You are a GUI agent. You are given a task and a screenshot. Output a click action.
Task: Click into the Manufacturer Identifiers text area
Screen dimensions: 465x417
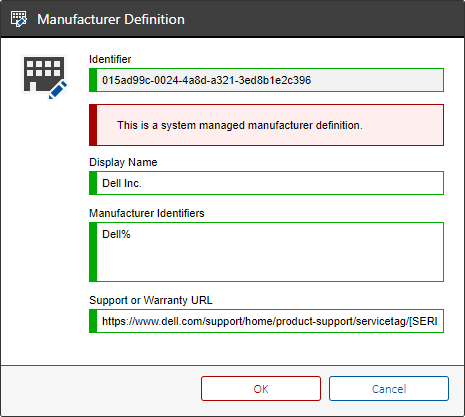pyautogui.click(x=270, y=252)
